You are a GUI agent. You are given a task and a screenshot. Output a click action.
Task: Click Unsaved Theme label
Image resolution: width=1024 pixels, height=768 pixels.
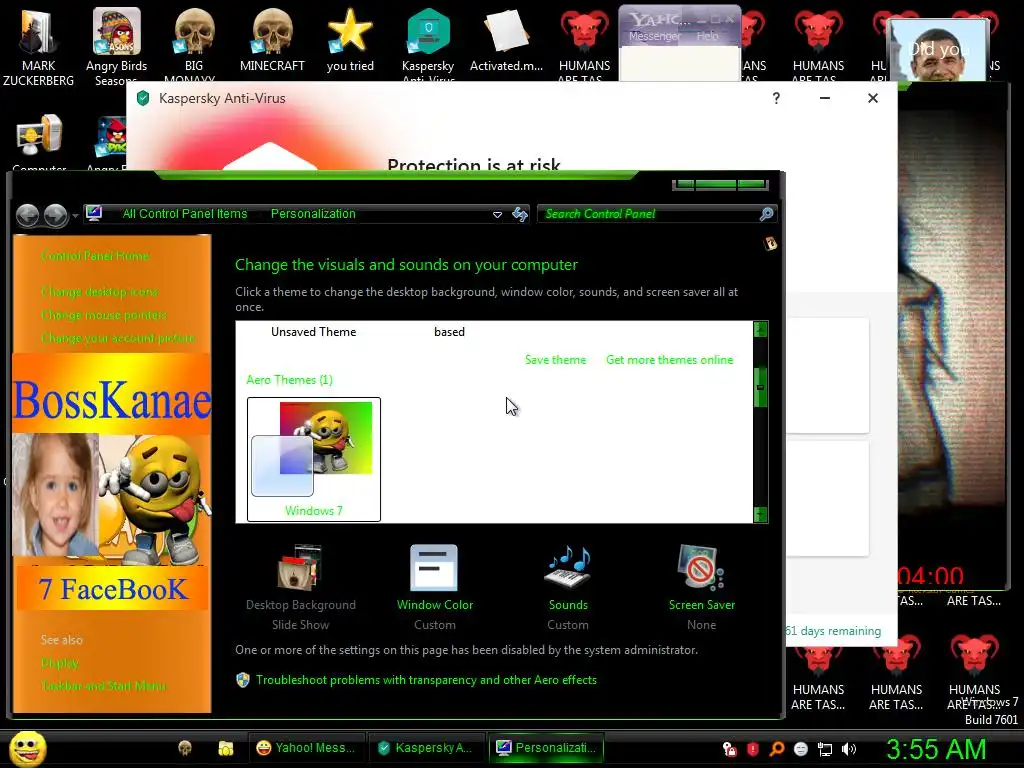point(313,332)
